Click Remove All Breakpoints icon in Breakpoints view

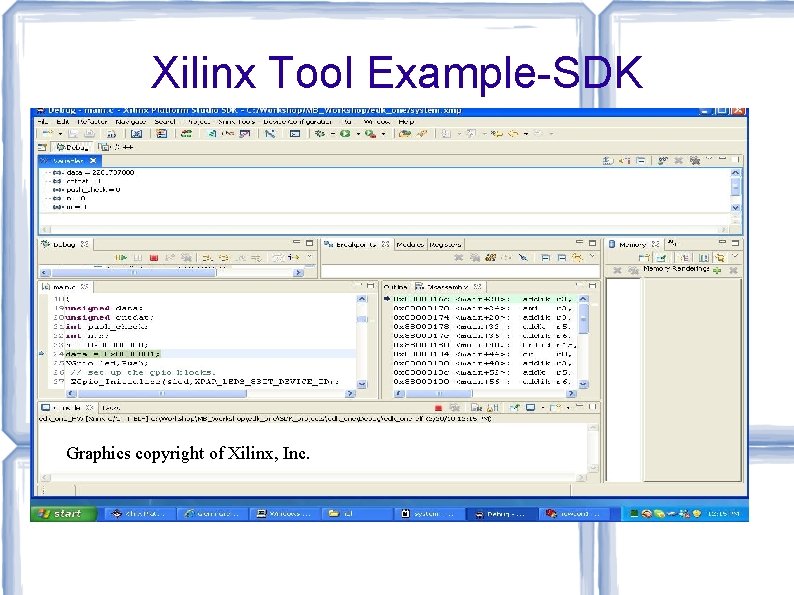point(475,258)
